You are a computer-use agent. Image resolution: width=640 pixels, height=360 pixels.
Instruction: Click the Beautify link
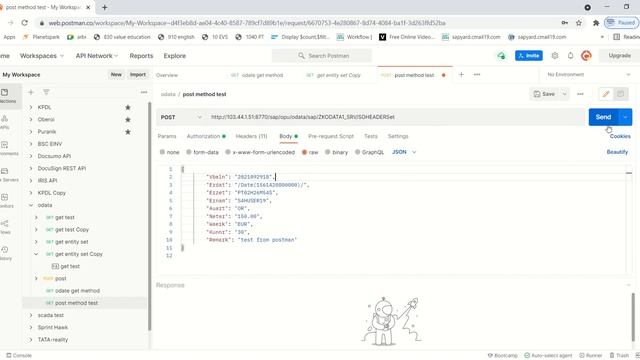[x=617, y=152]
